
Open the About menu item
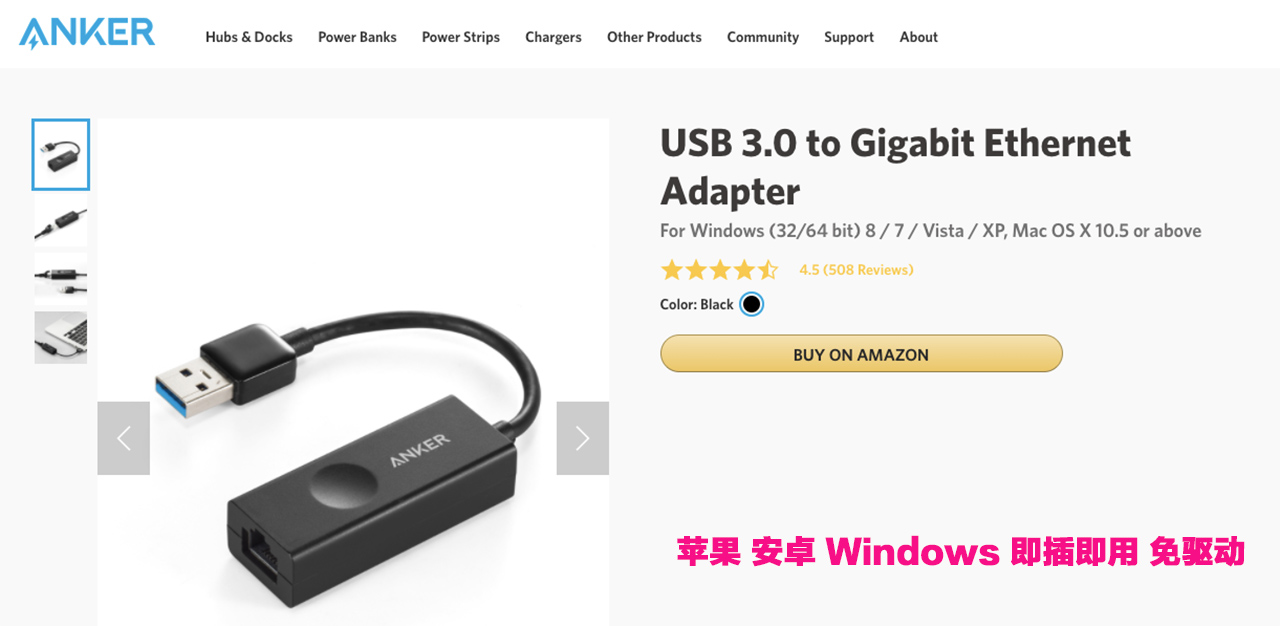tap(918, 37)
